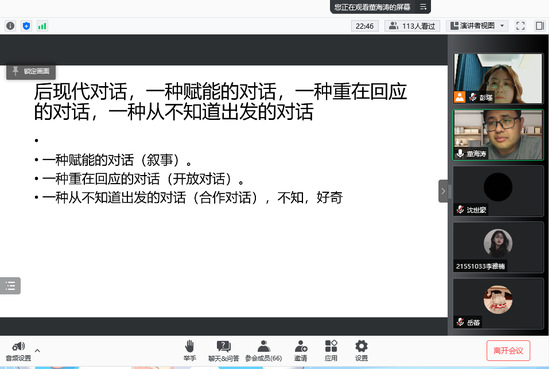Click the blue security shield icon
Screen dimensions: 549x369
pyautogui.click(x=26, y=26)
